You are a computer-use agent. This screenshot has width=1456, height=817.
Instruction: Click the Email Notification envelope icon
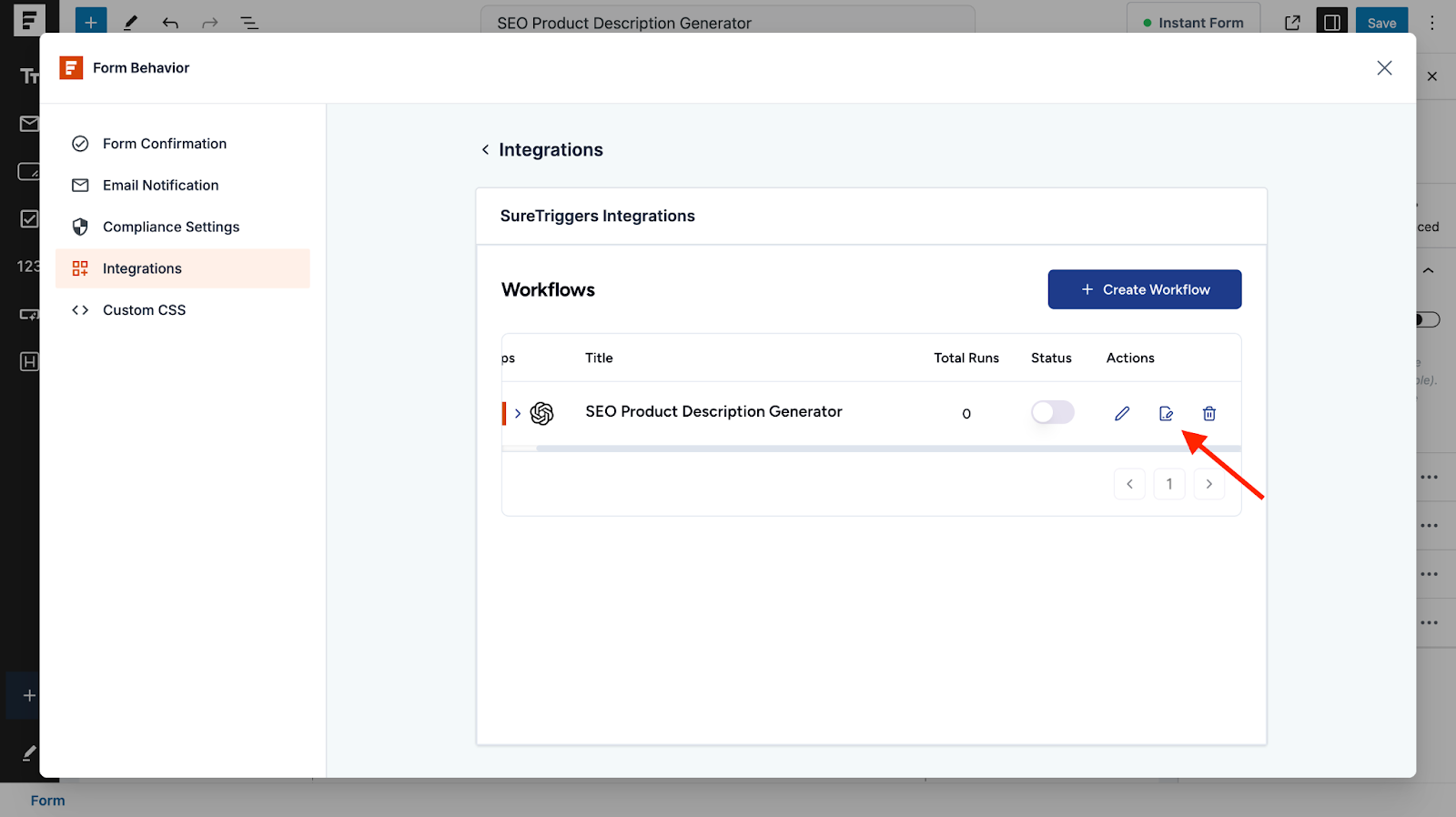coord(80,185)
